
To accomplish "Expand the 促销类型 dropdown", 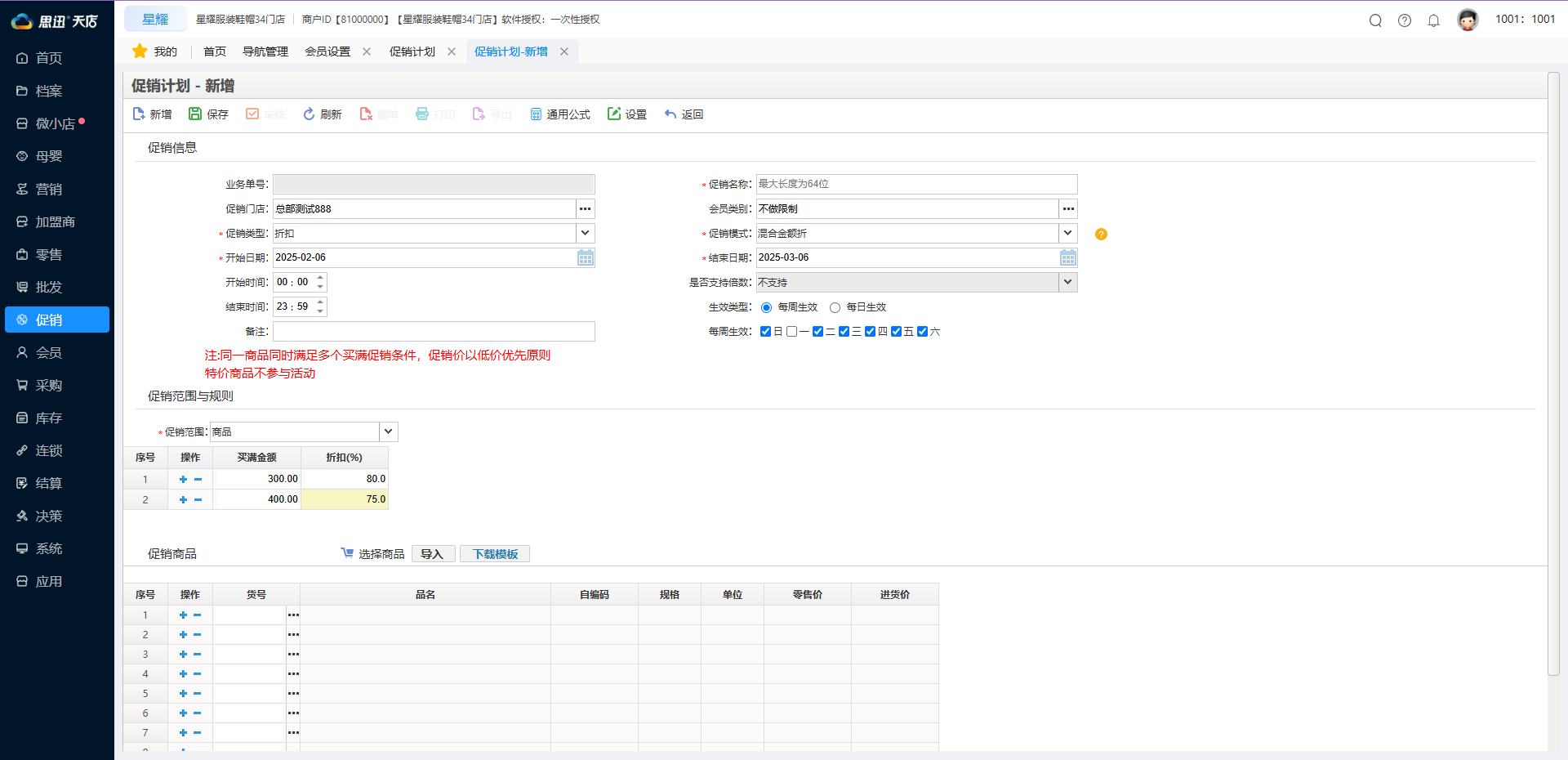I will (586, 234).
